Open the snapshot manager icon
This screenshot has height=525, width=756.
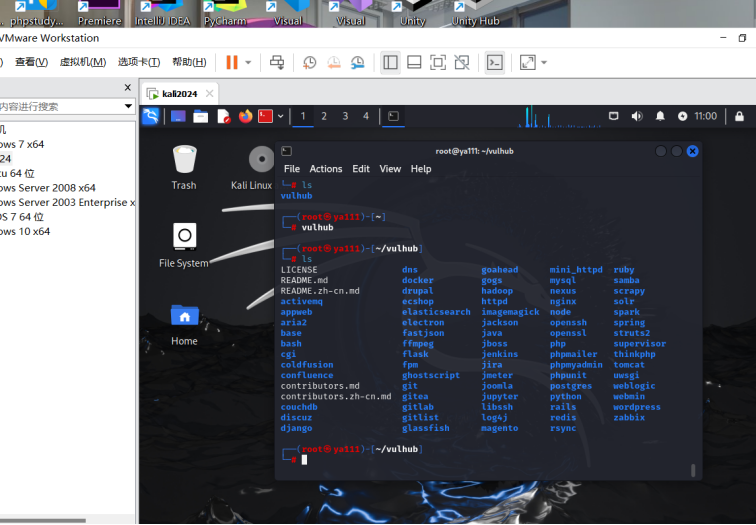(x=358, y=62)
